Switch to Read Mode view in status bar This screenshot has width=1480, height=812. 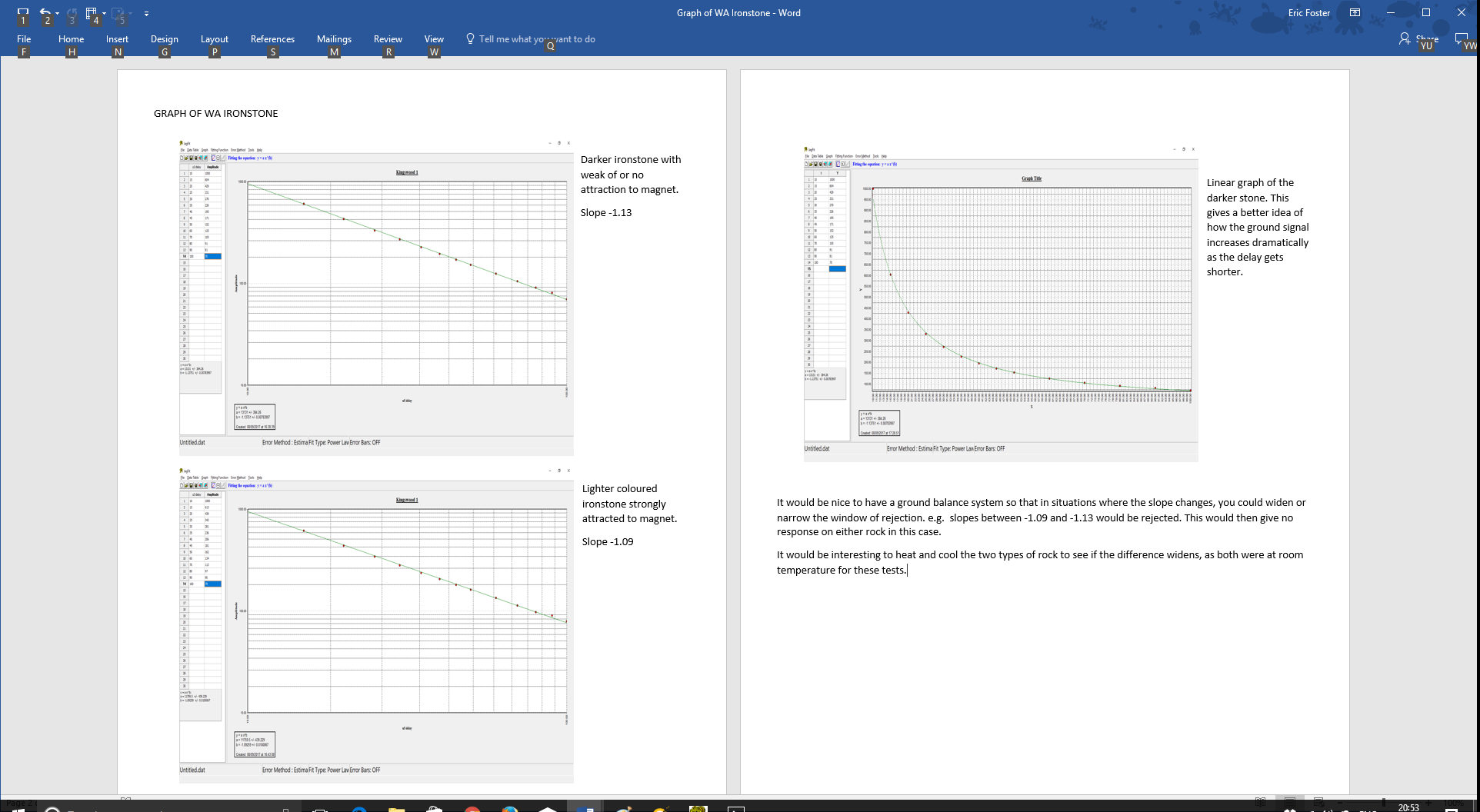tap(1260, 800)
